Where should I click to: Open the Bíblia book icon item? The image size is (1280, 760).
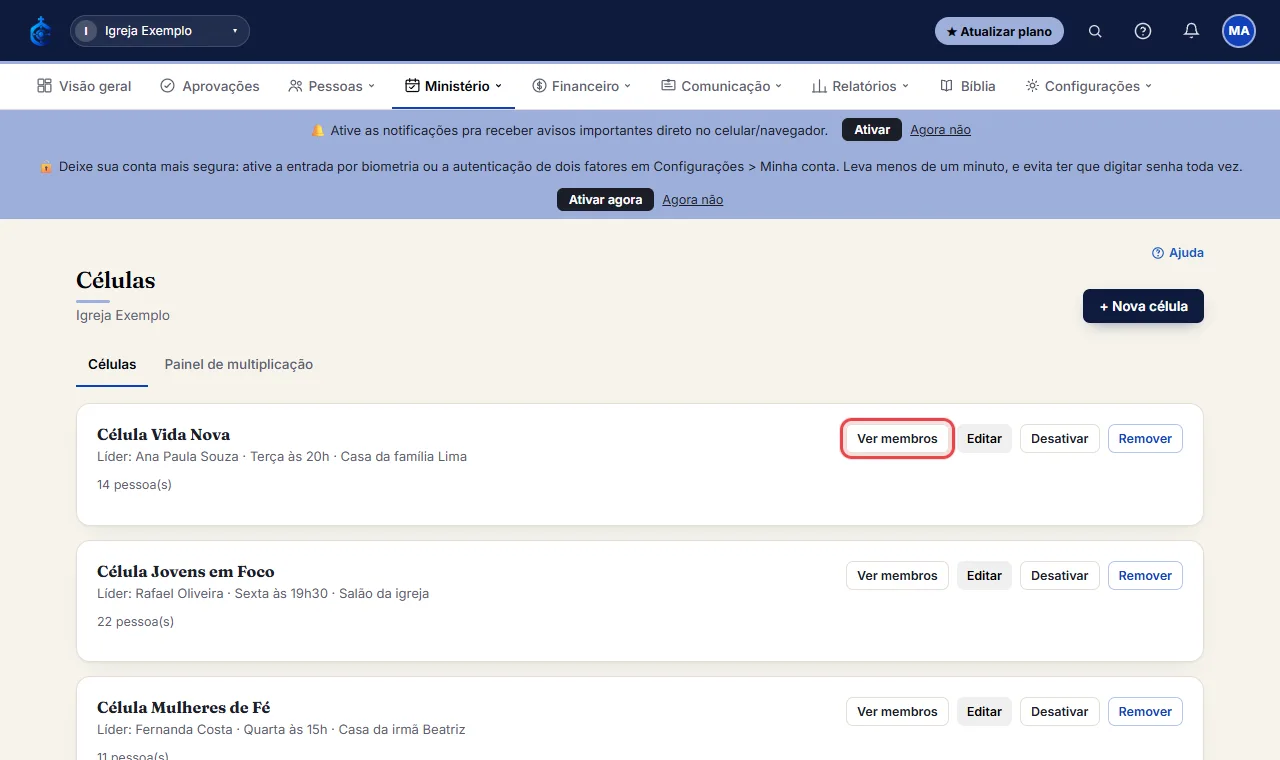point(968,86)
